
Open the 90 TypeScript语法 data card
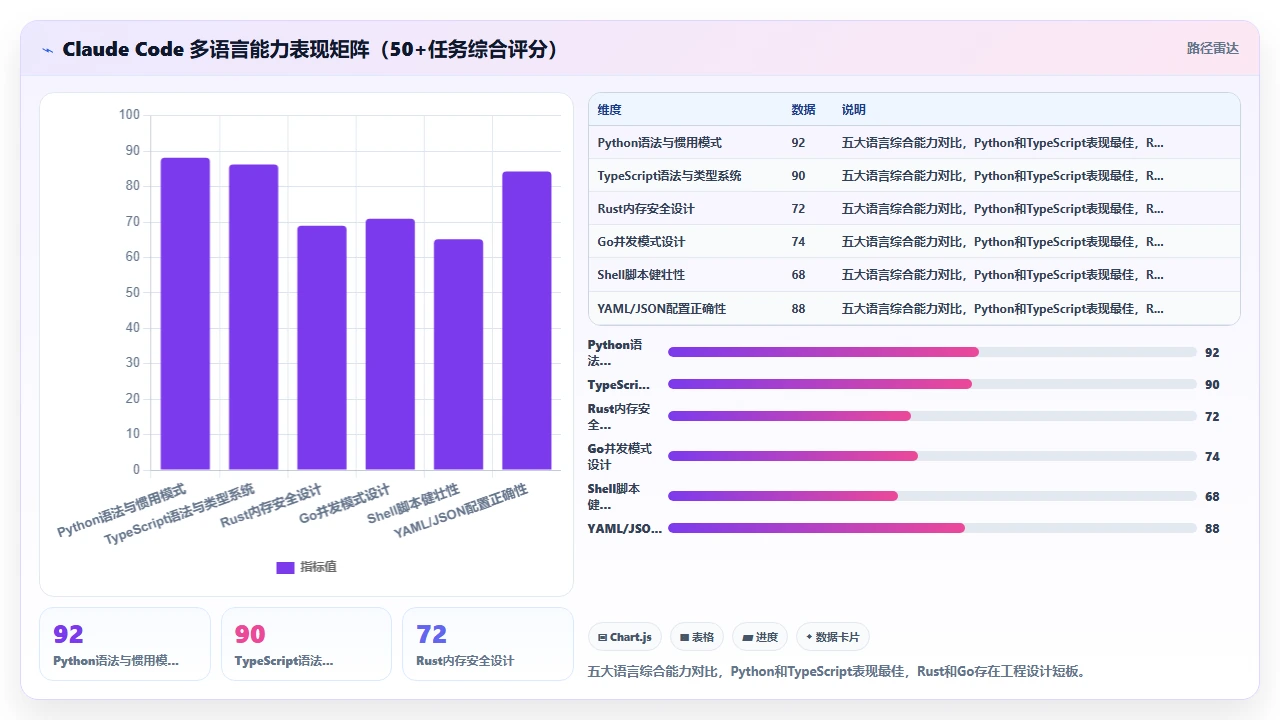coord(306,644)
